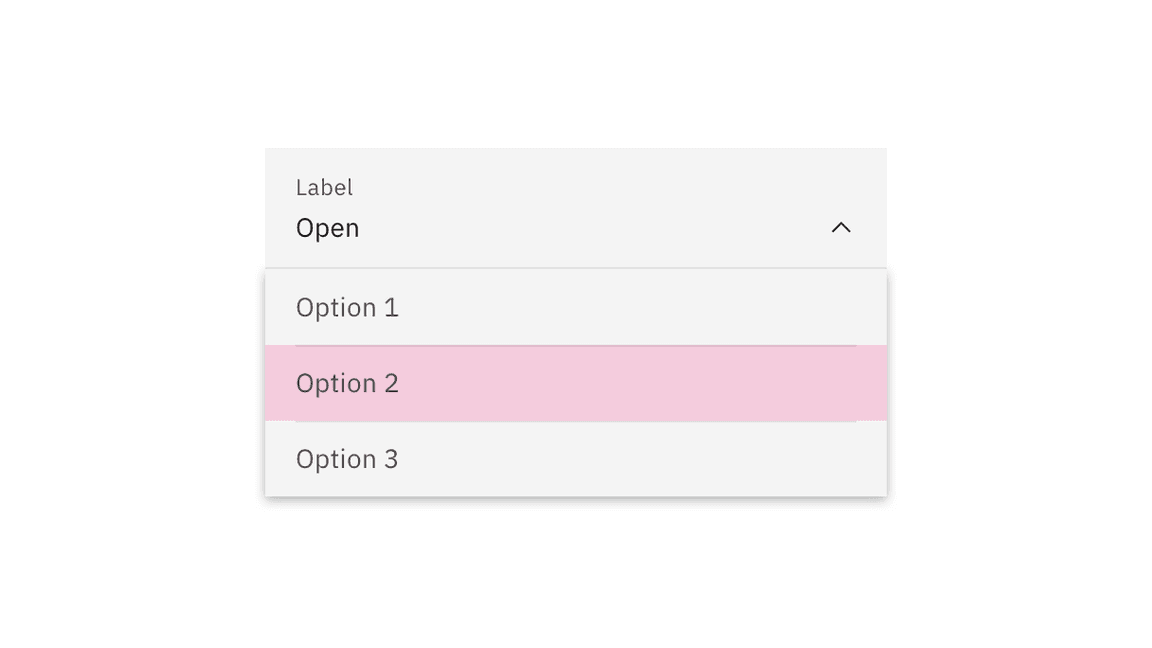Select the item above Option 2
Screen dimensions: 1152x648
pos(575,307)
